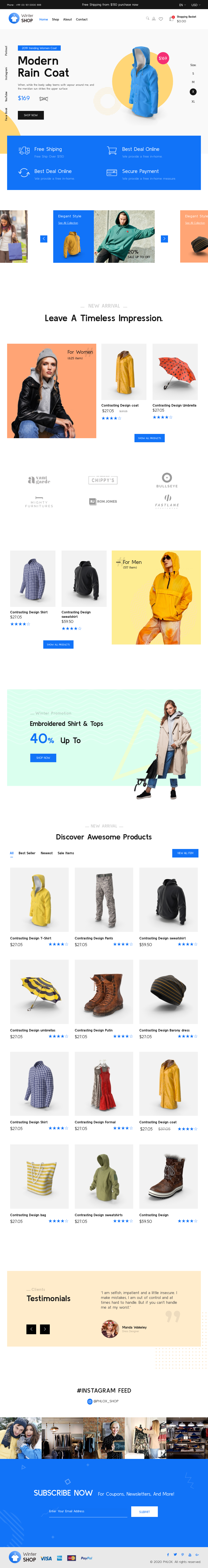Click the user account icon
Image resolution: width=208 pixels, height=1568 pixels.
154,19
